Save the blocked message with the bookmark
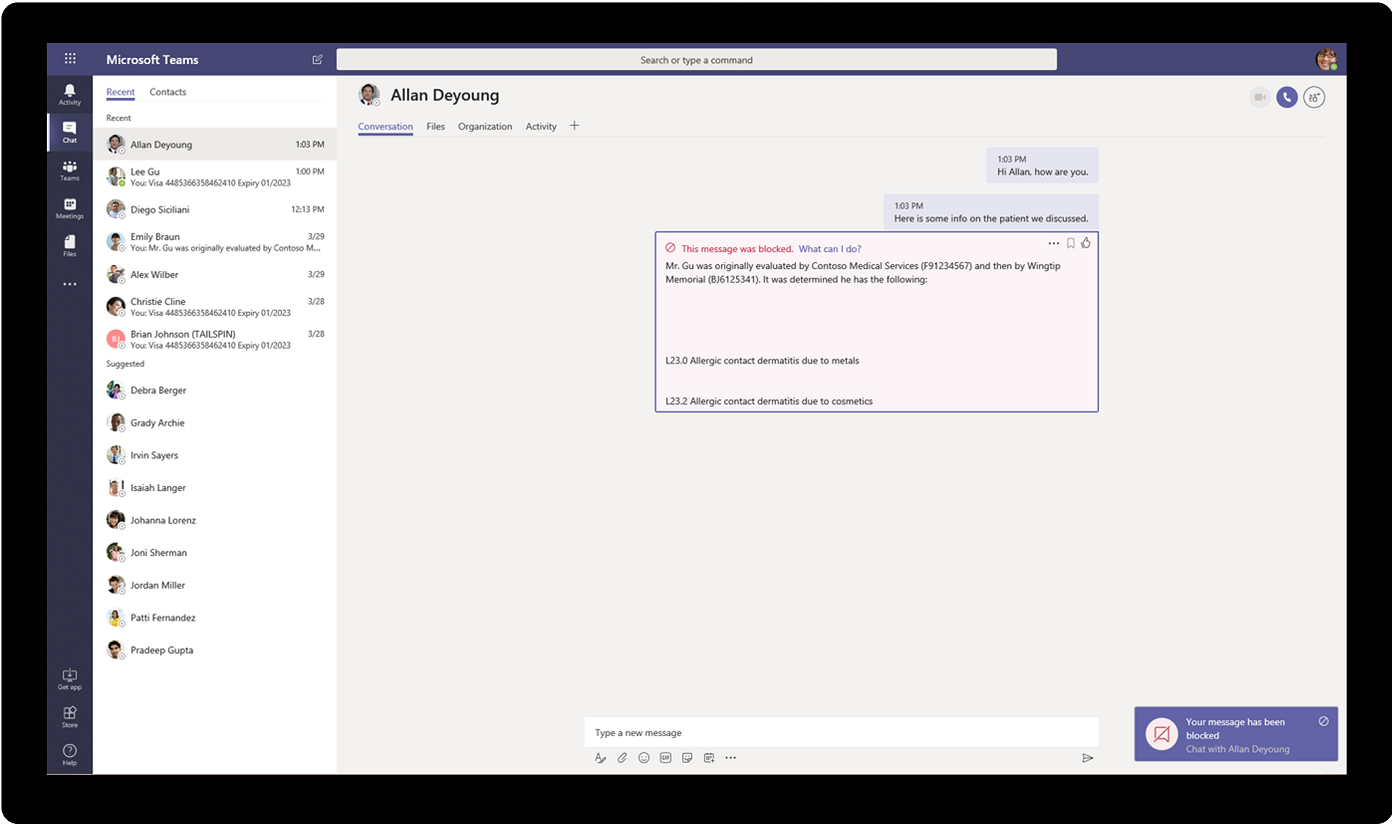The image size is (1392, 824). [1070, 242]
